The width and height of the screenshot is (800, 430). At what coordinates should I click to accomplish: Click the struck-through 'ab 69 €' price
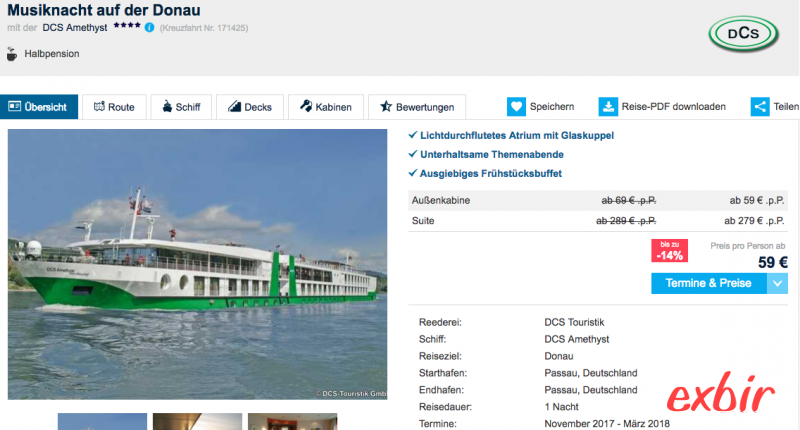[629, 200]
